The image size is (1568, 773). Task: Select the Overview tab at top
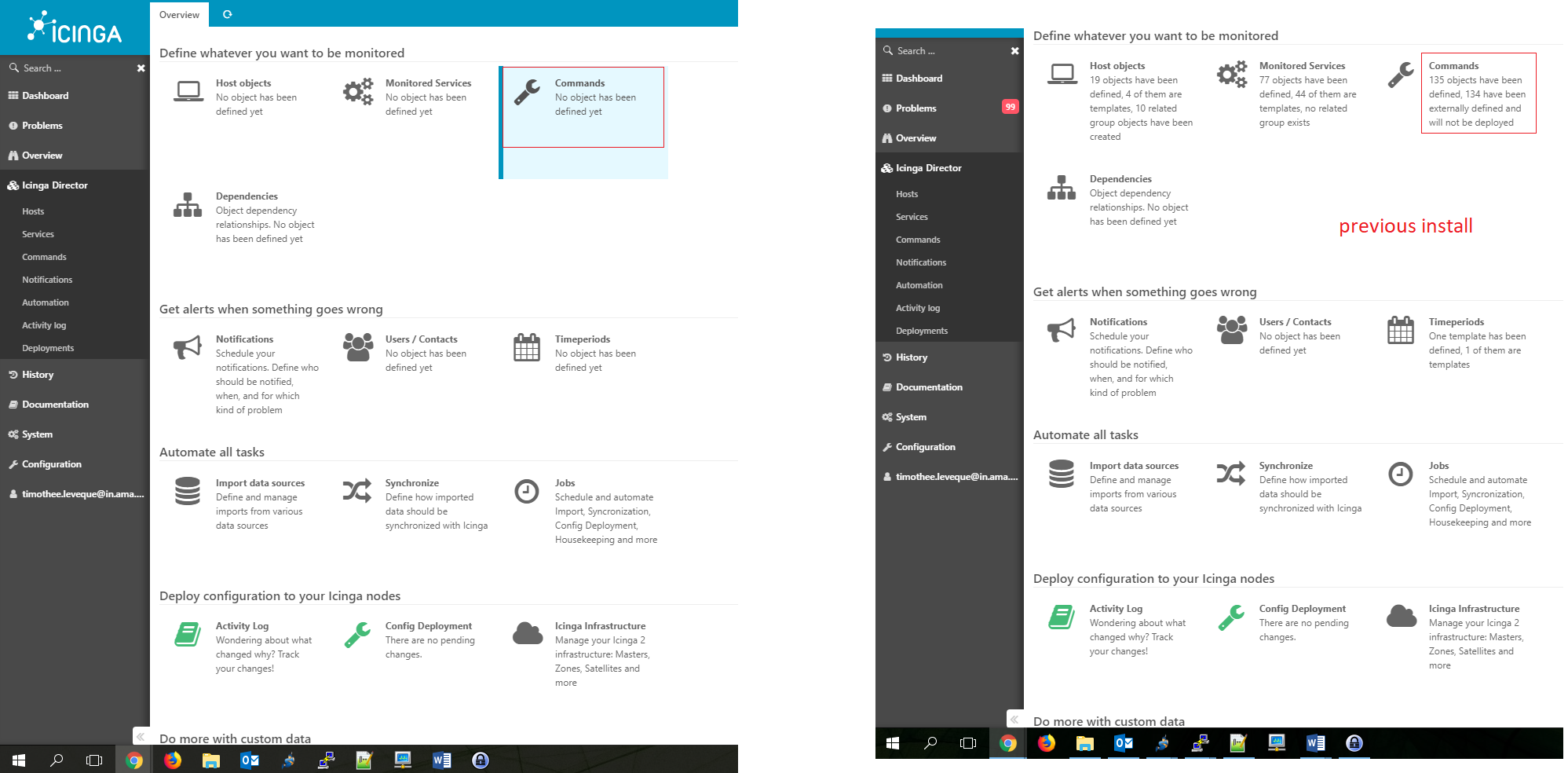[179, 14]
